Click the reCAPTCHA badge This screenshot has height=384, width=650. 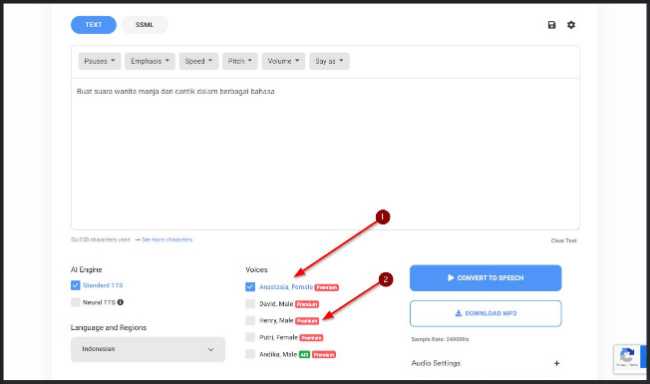point(629,359)
